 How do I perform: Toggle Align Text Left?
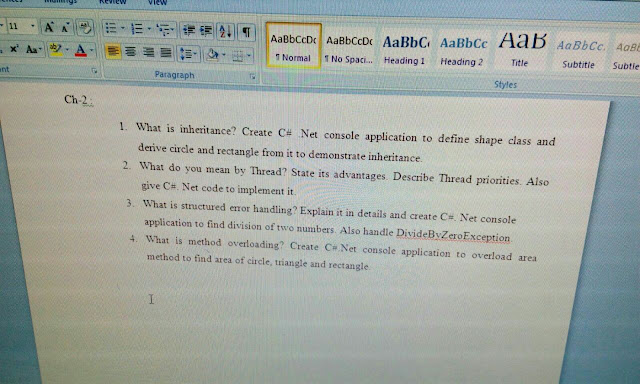(x=113, y=52)
